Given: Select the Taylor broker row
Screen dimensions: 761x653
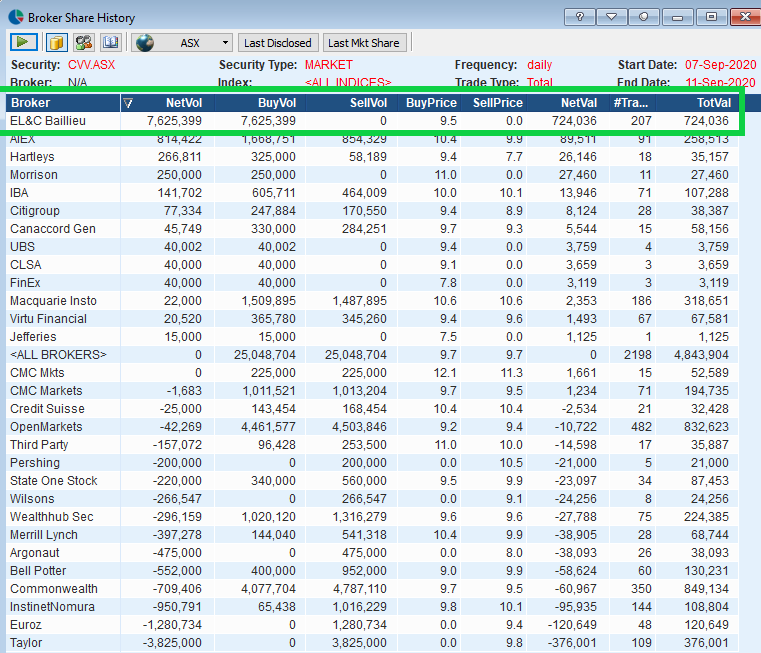Looking at the screenshot, I should [x=372, y=642].
